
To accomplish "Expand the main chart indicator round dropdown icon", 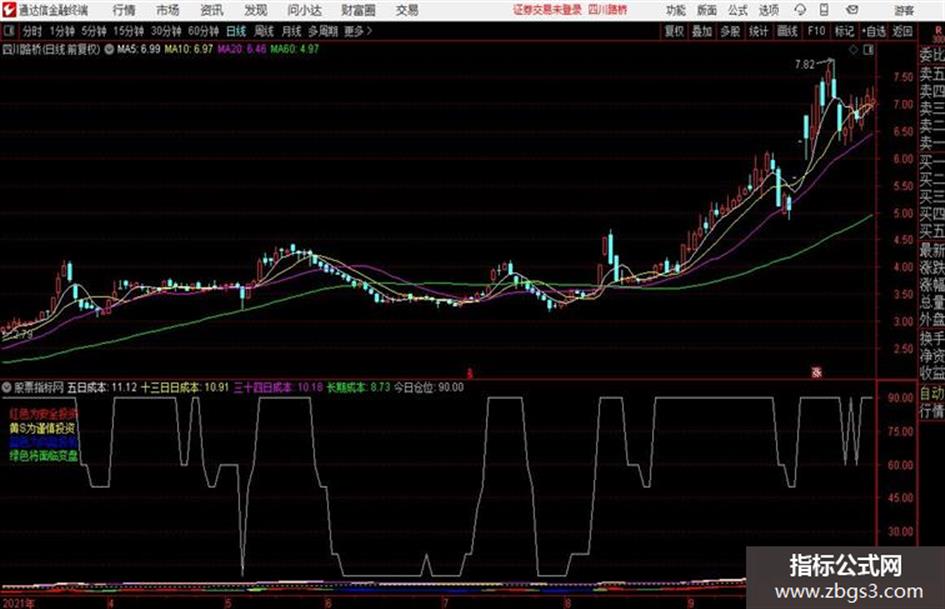I will click(109, 49).
